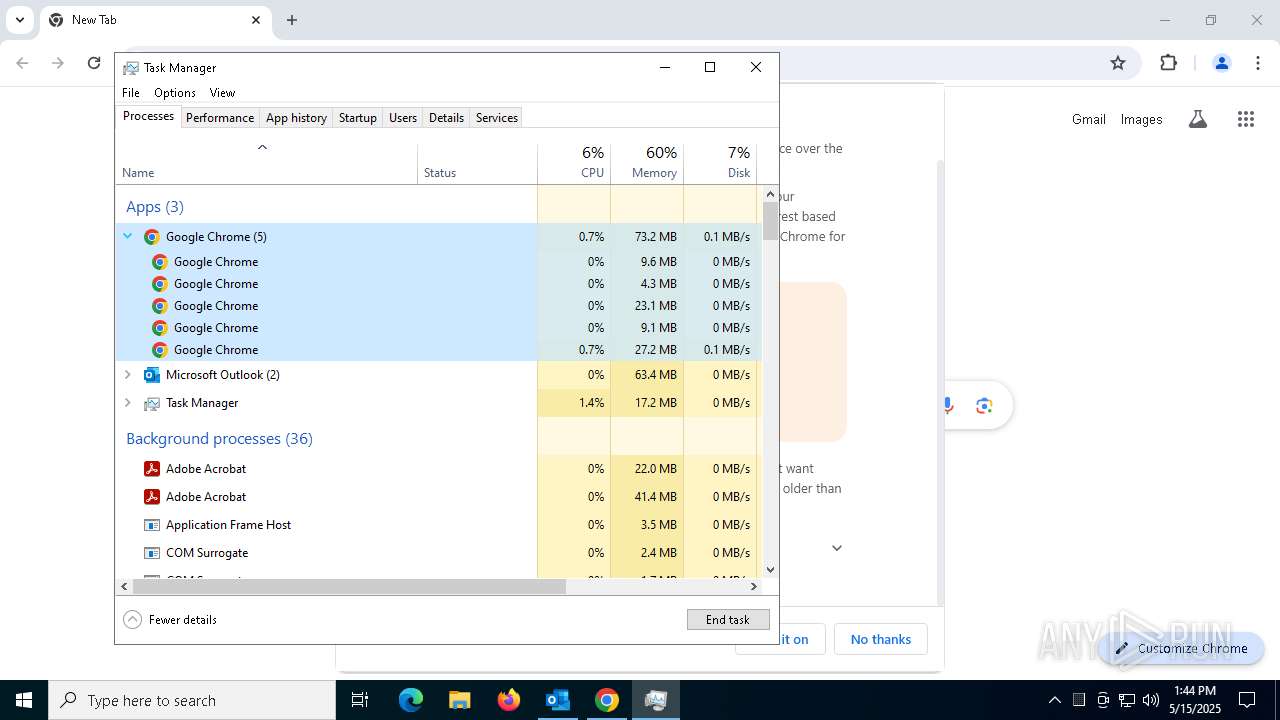Expand the Task Manager process row

(128, 403)
